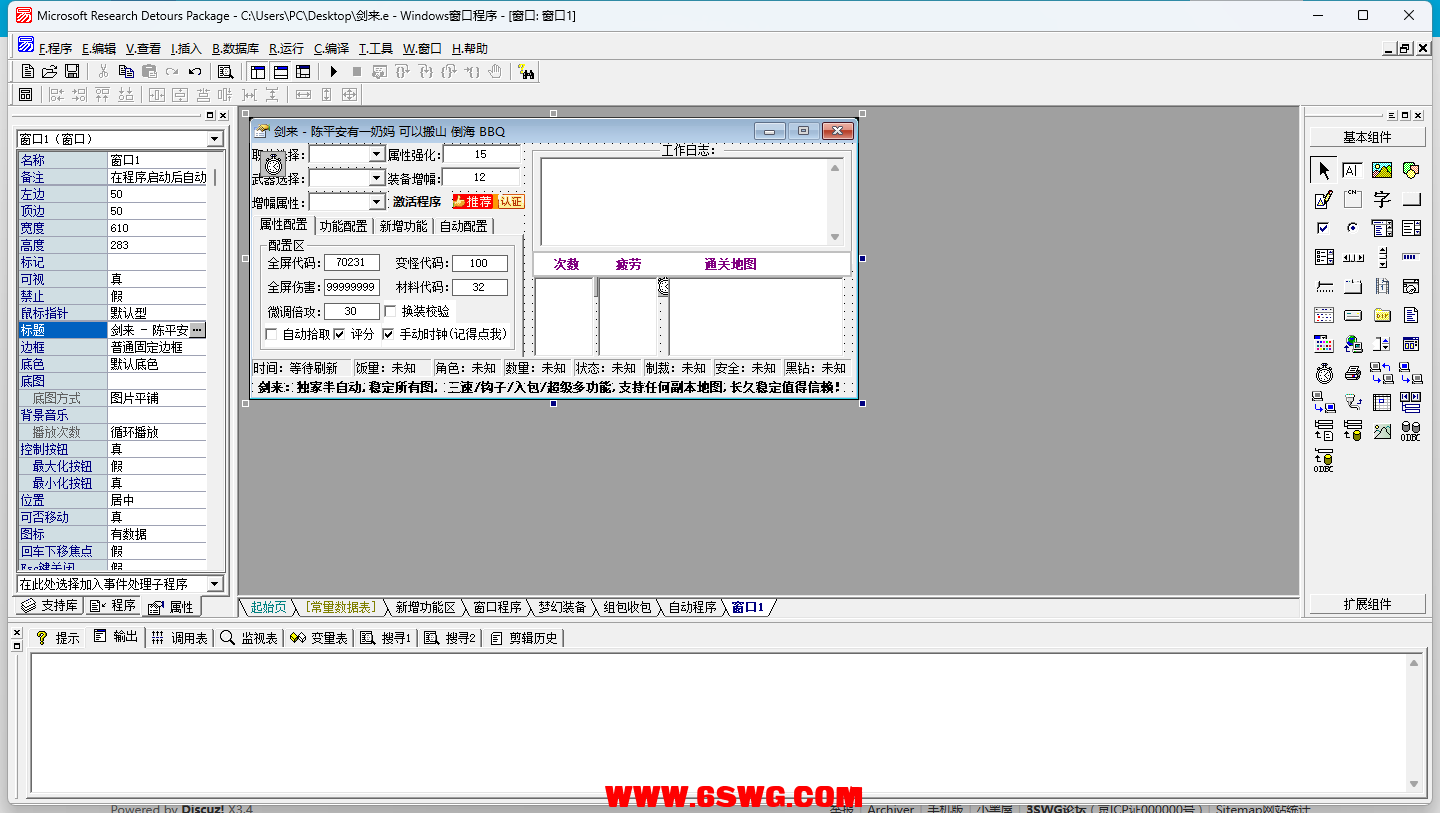
Task: Select the drawing board pencil component
Action: (1324, 199)
